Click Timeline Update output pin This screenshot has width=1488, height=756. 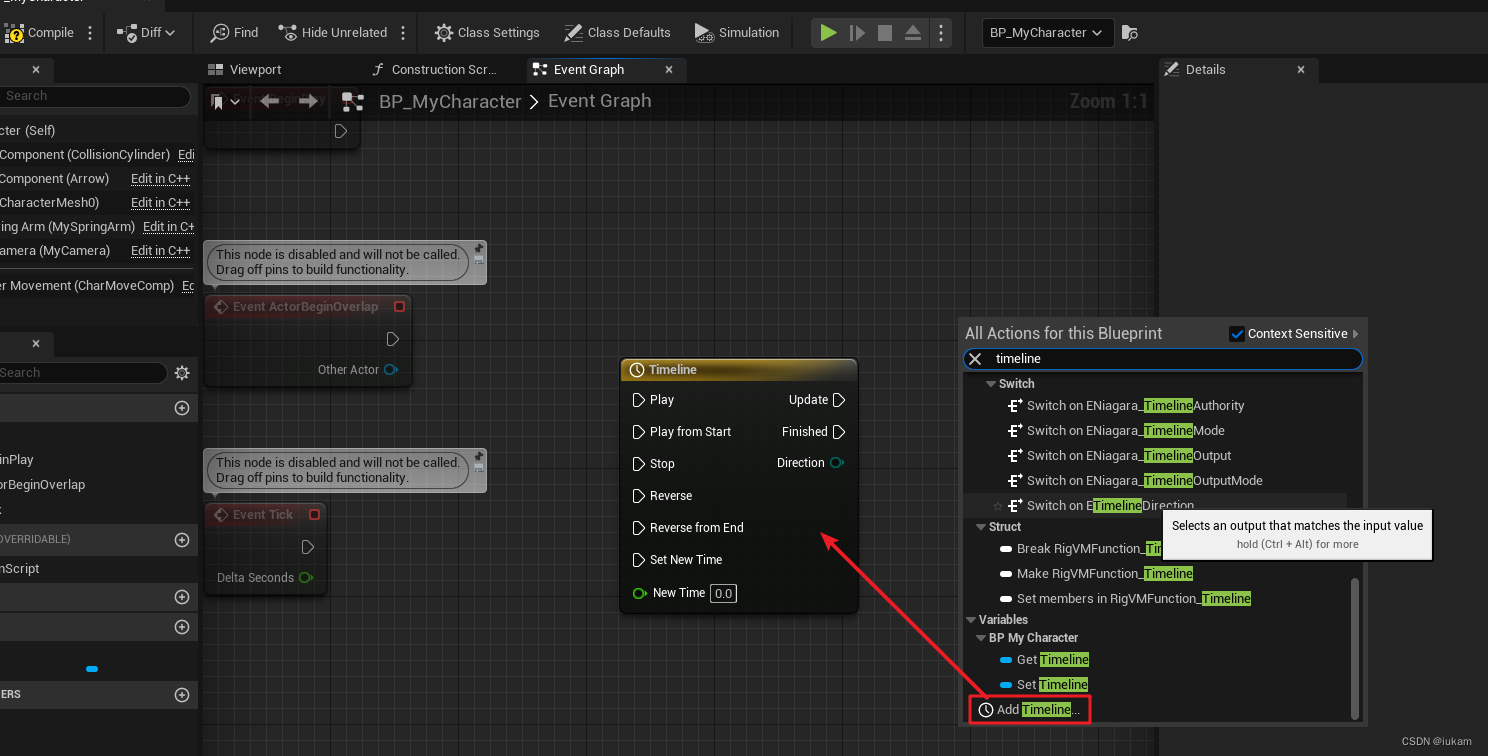click(x=839, y=400)
